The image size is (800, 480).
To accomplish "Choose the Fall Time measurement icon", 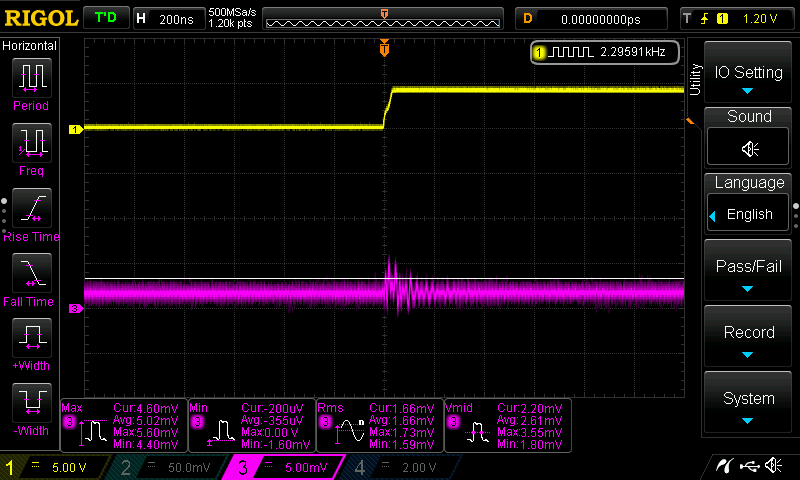I will point(30,273).
